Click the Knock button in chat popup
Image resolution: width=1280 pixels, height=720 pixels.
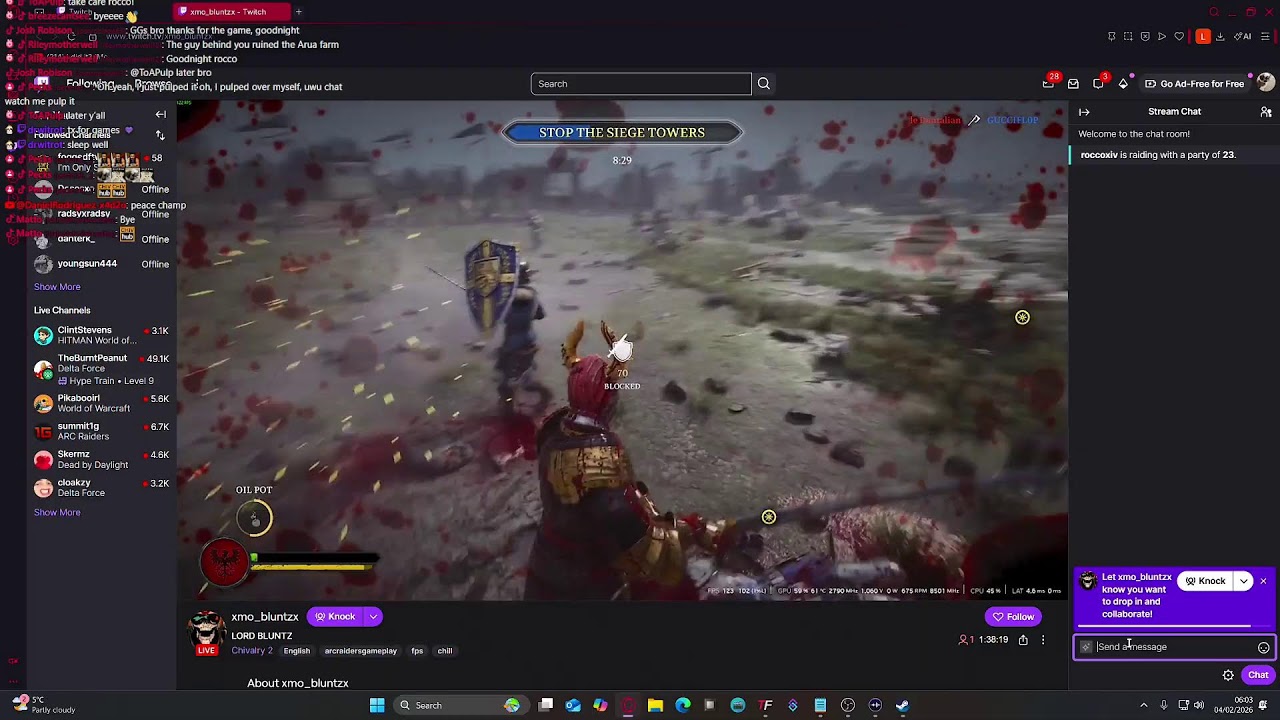[1205, 581]
